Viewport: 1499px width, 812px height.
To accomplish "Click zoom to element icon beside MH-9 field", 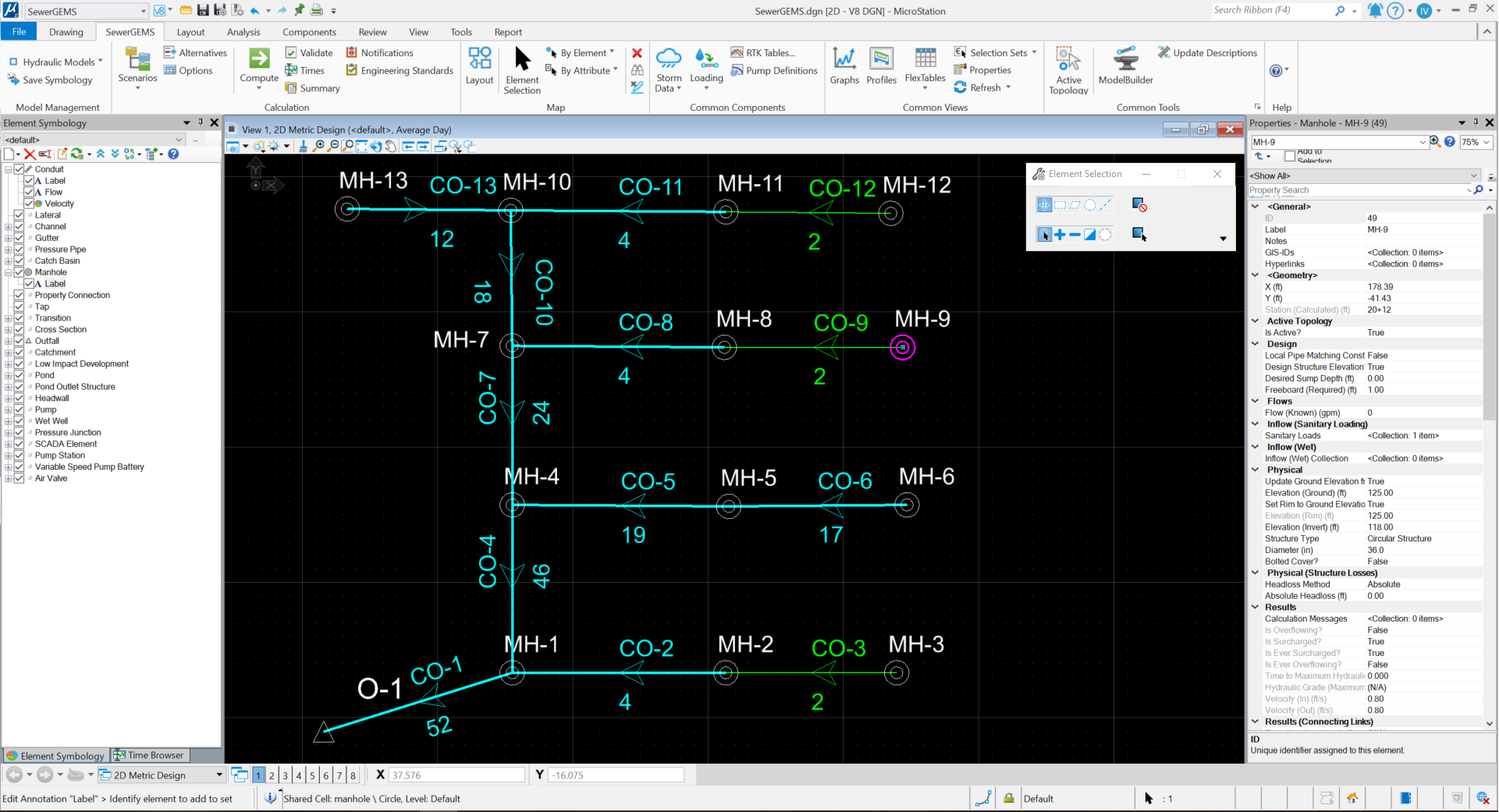I will [x=1435, y=142].
